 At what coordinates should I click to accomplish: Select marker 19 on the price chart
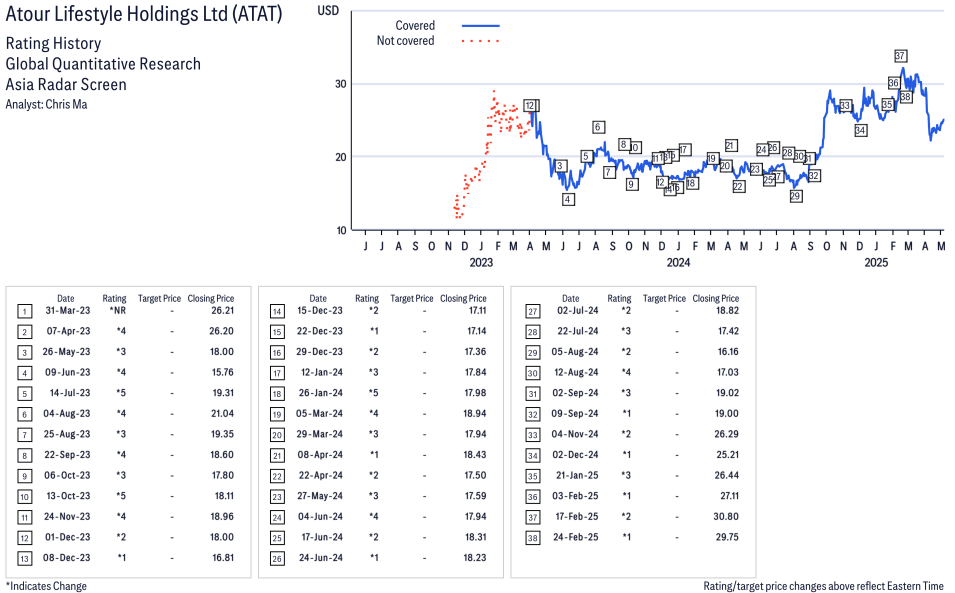[711, 159]
